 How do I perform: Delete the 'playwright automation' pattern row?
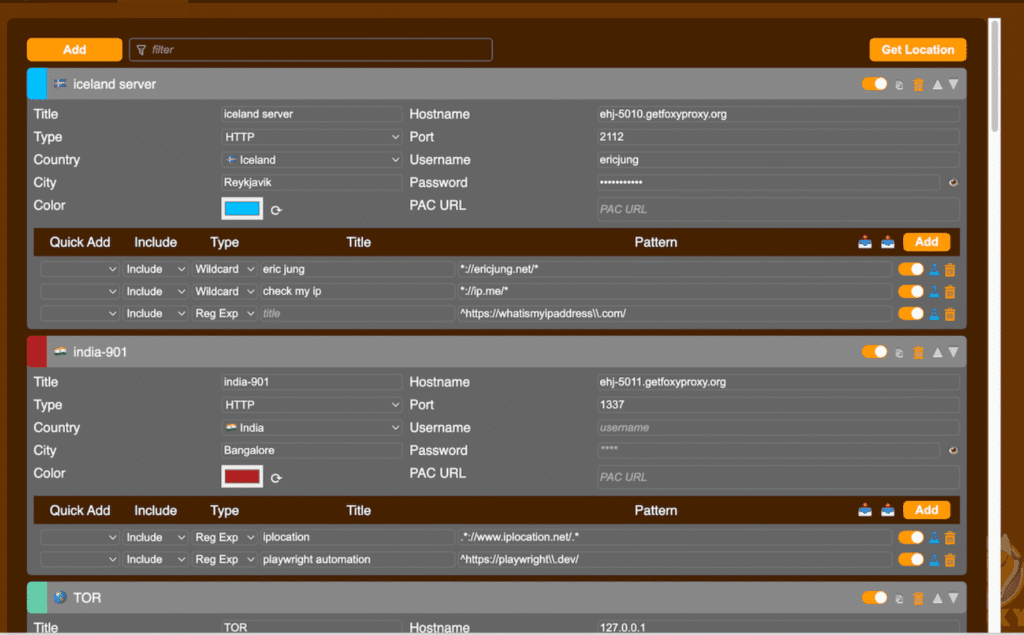(x=950, y=560)
